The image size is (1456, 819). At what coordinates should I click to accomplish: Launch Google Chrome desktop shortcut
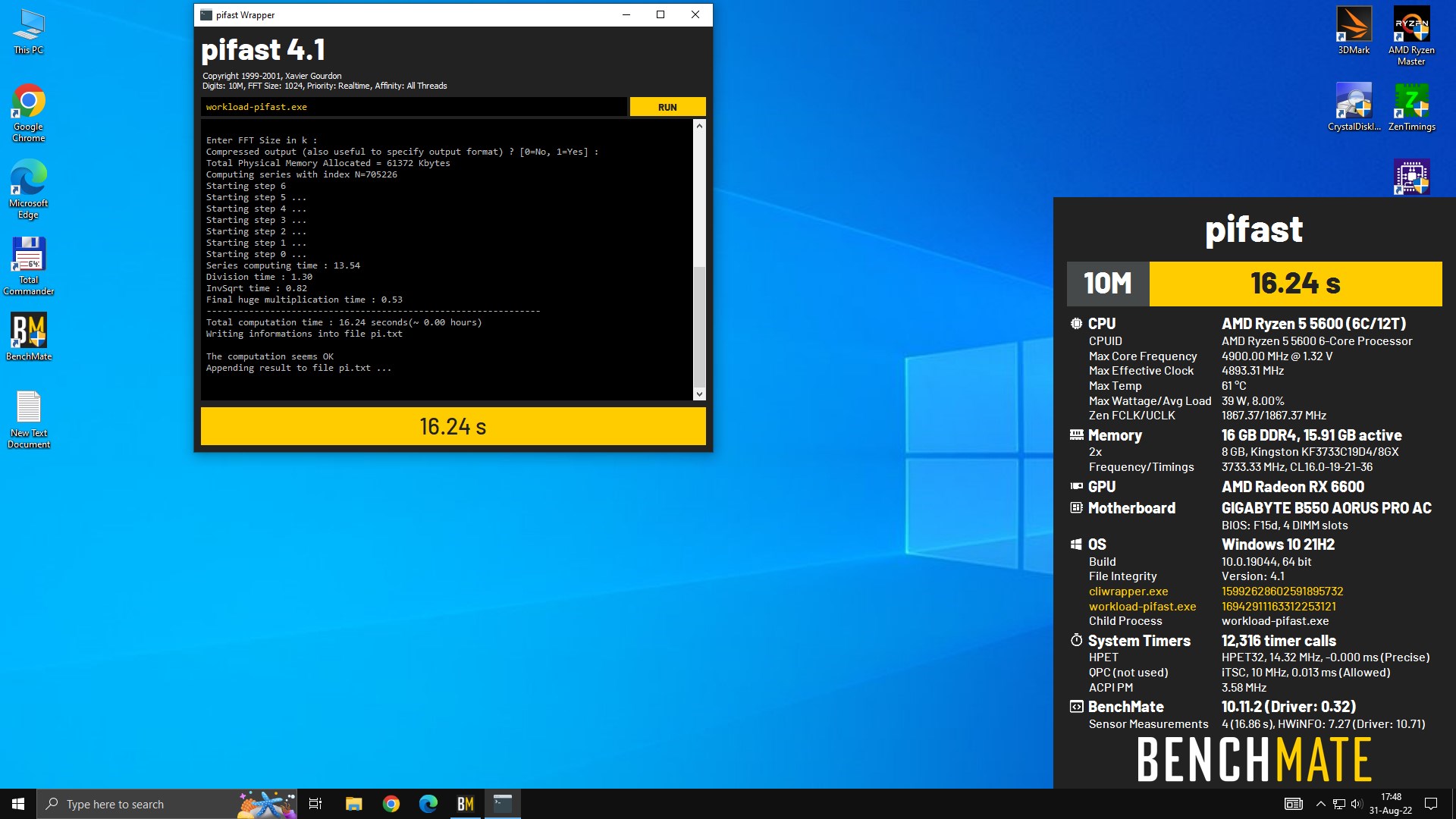pyautogui.click(x=29, y=112)
